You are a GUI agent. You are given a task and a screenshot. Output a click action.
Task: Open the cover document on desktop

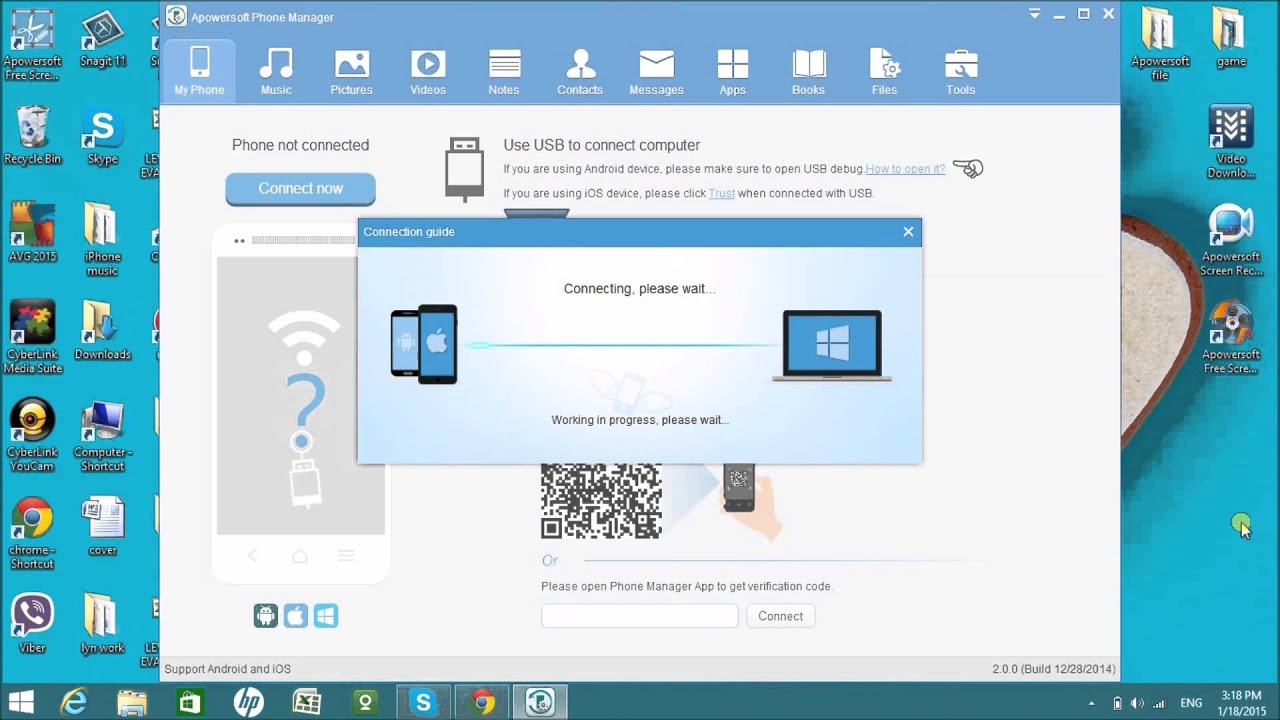pos(102,527)
